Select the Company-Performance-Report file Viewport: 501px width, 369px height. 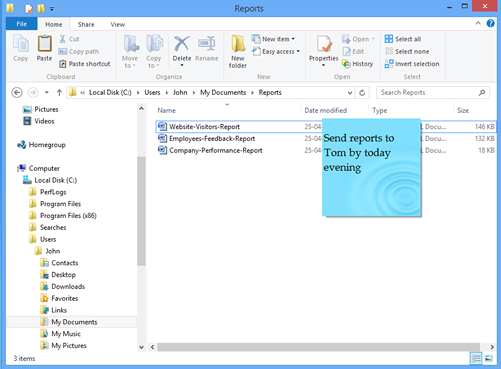216,150
